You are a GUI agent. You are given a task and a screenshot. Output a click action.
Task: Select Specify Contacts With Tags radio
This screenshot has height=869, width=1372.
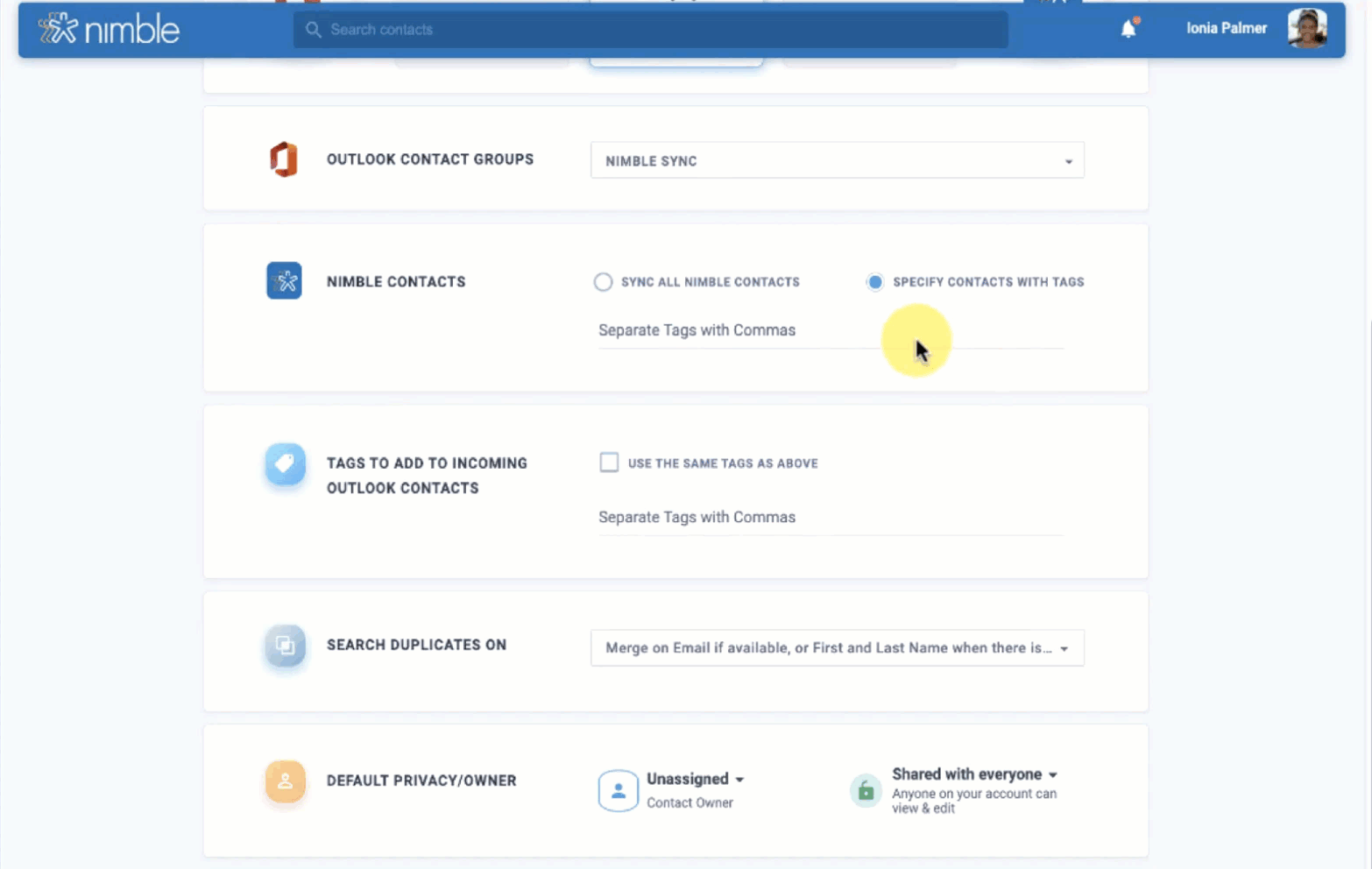(874, 282)
